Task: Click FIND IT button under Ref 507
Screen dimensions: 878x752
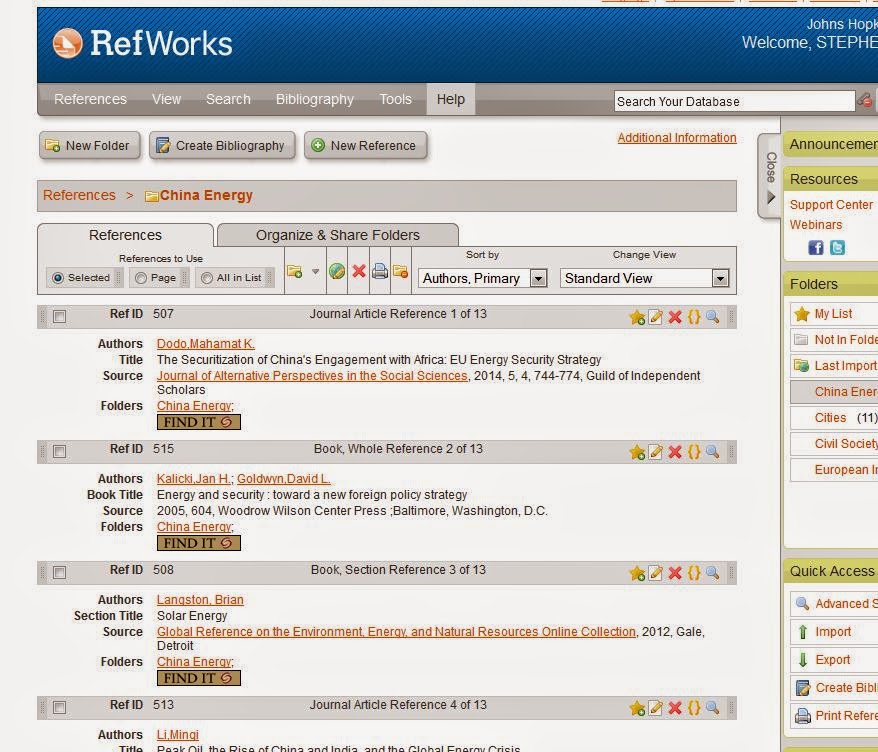Action: coord(199,422)
